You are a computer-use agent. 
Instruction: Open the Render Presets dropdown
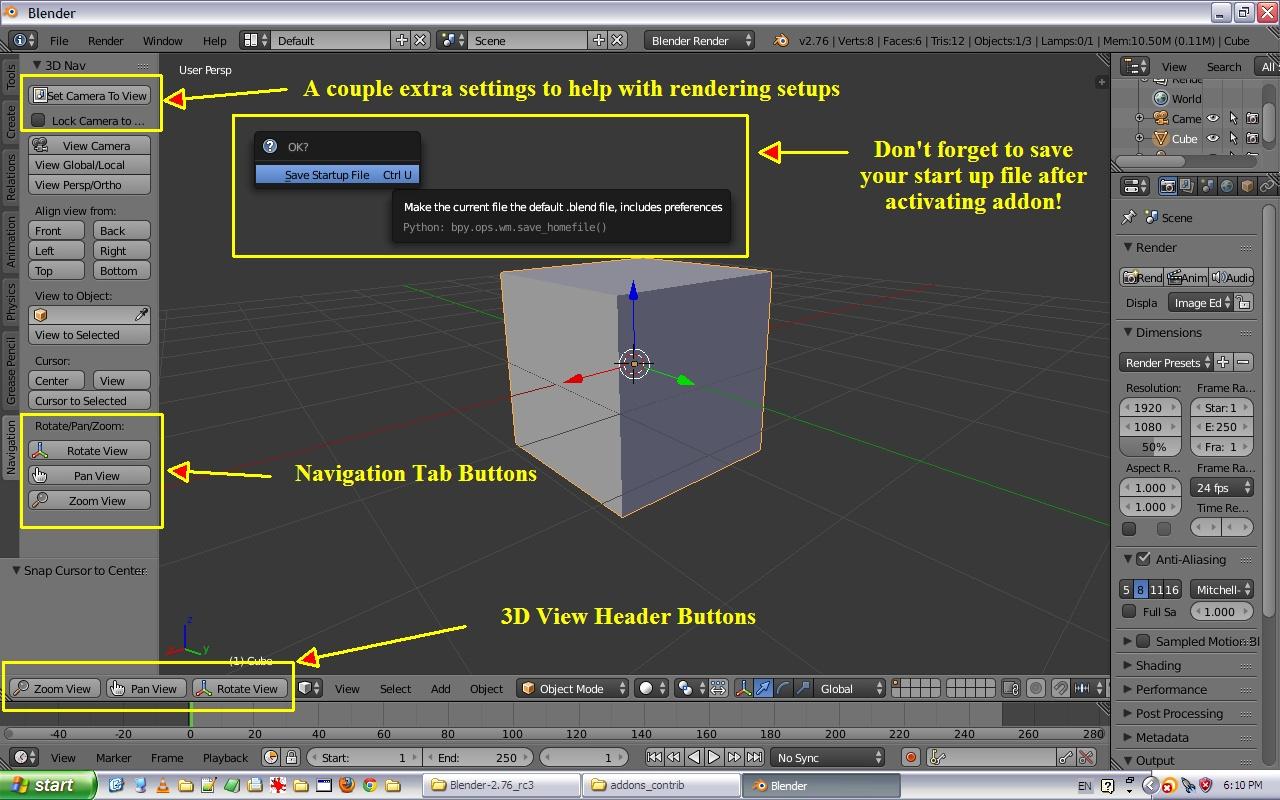coord(1166,362)
